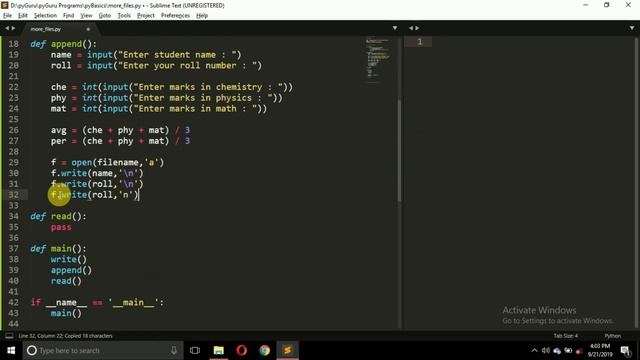The width and height of the screenshot is (640, 360).
Task: Open the Help menu
Action: pyautogui.click(x=202, y=16)
